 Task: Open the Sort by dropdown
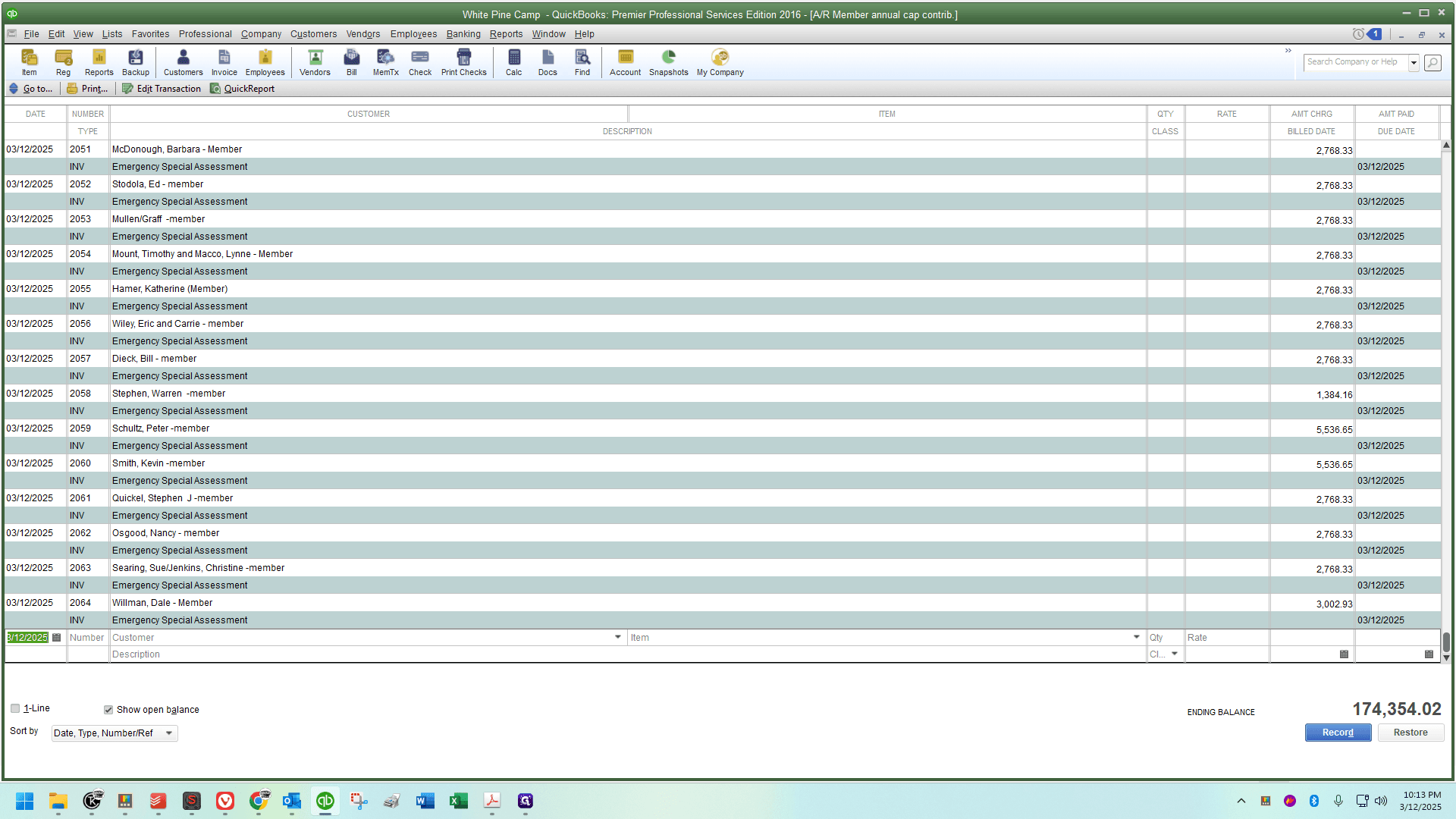115,733
